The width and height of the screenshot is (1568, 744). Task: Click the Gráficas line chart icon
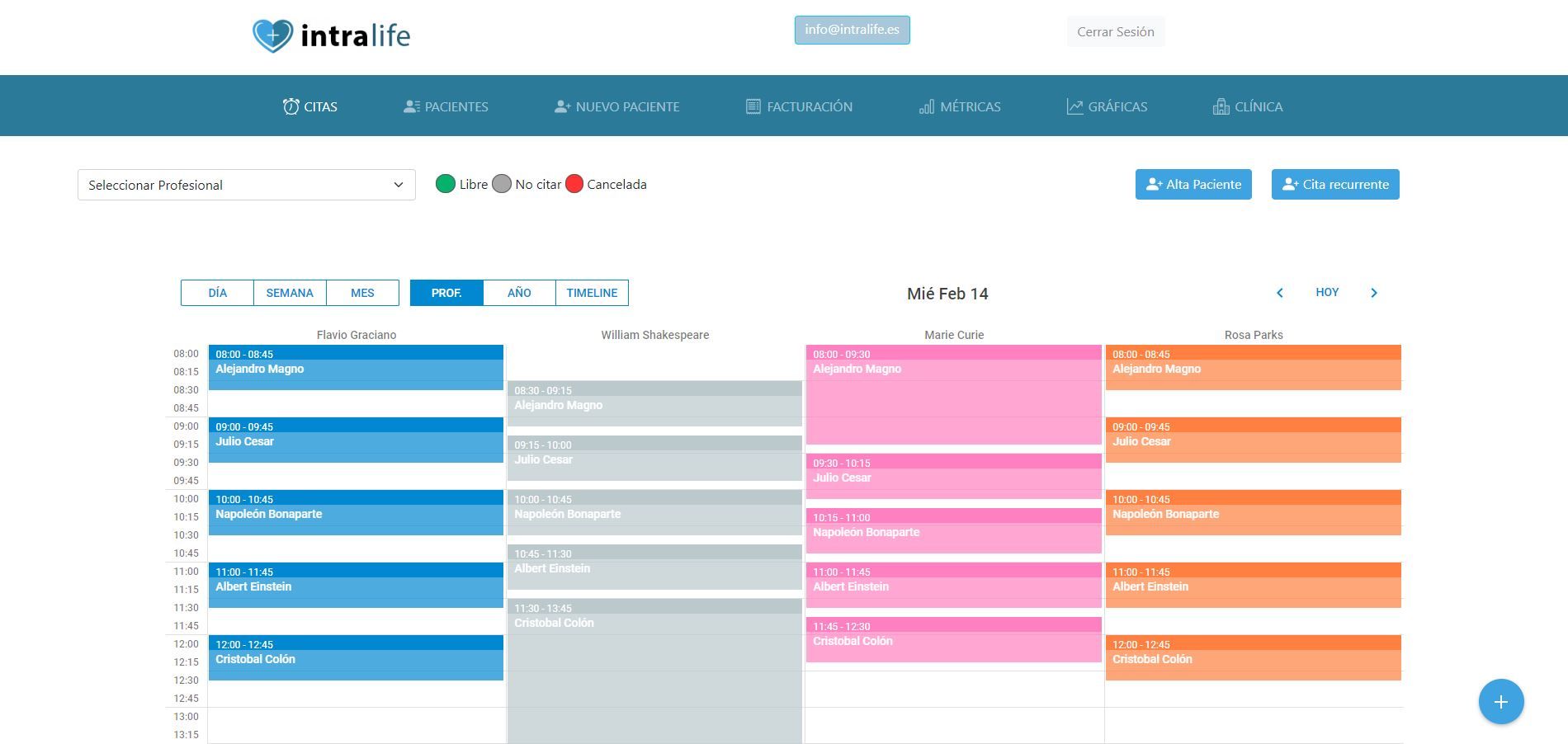[1074, 106]
